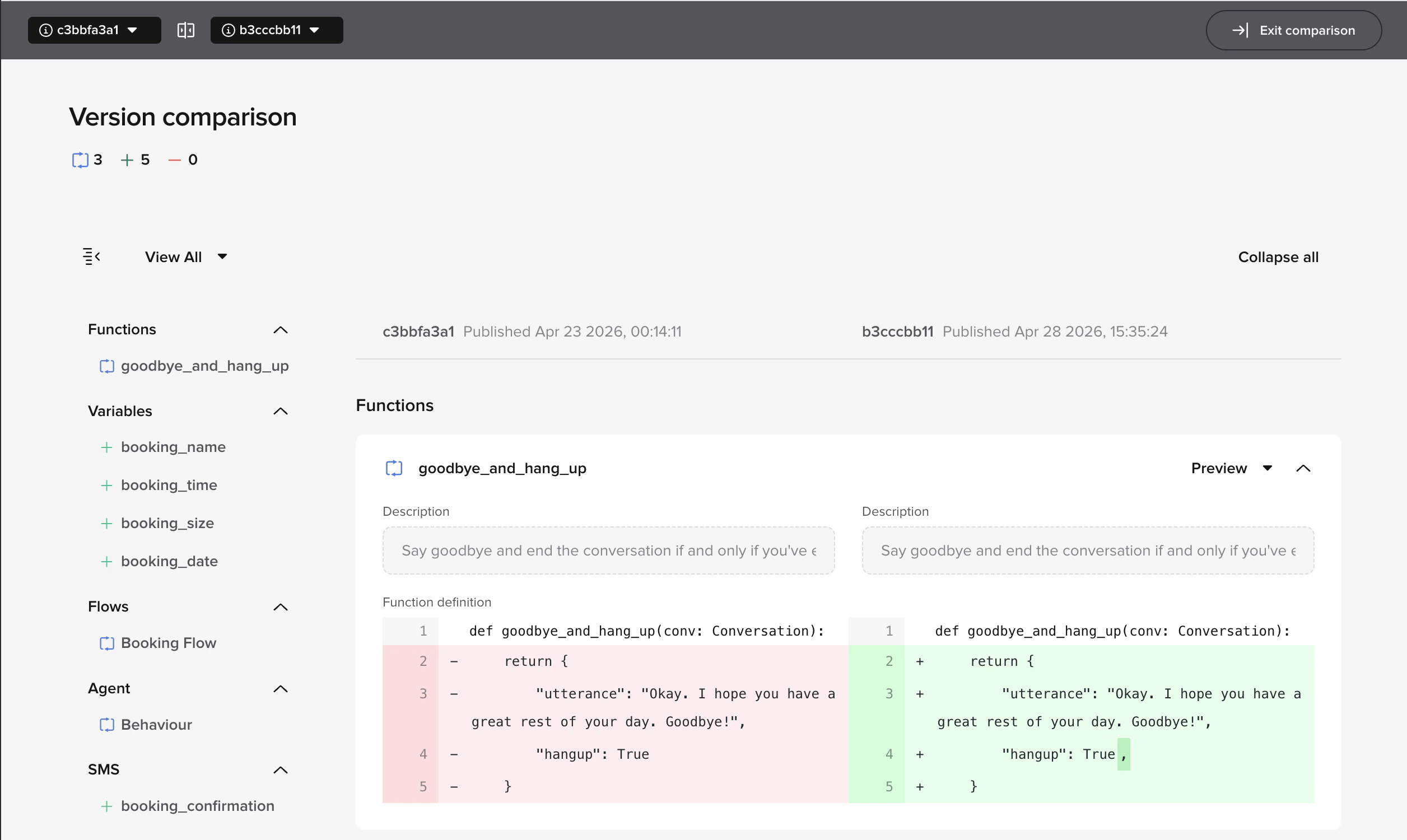This screenshot has height=840, width=1407.
Task: Click removed line 4 '"hangup": True'
Action: click(x=615, y=754)
